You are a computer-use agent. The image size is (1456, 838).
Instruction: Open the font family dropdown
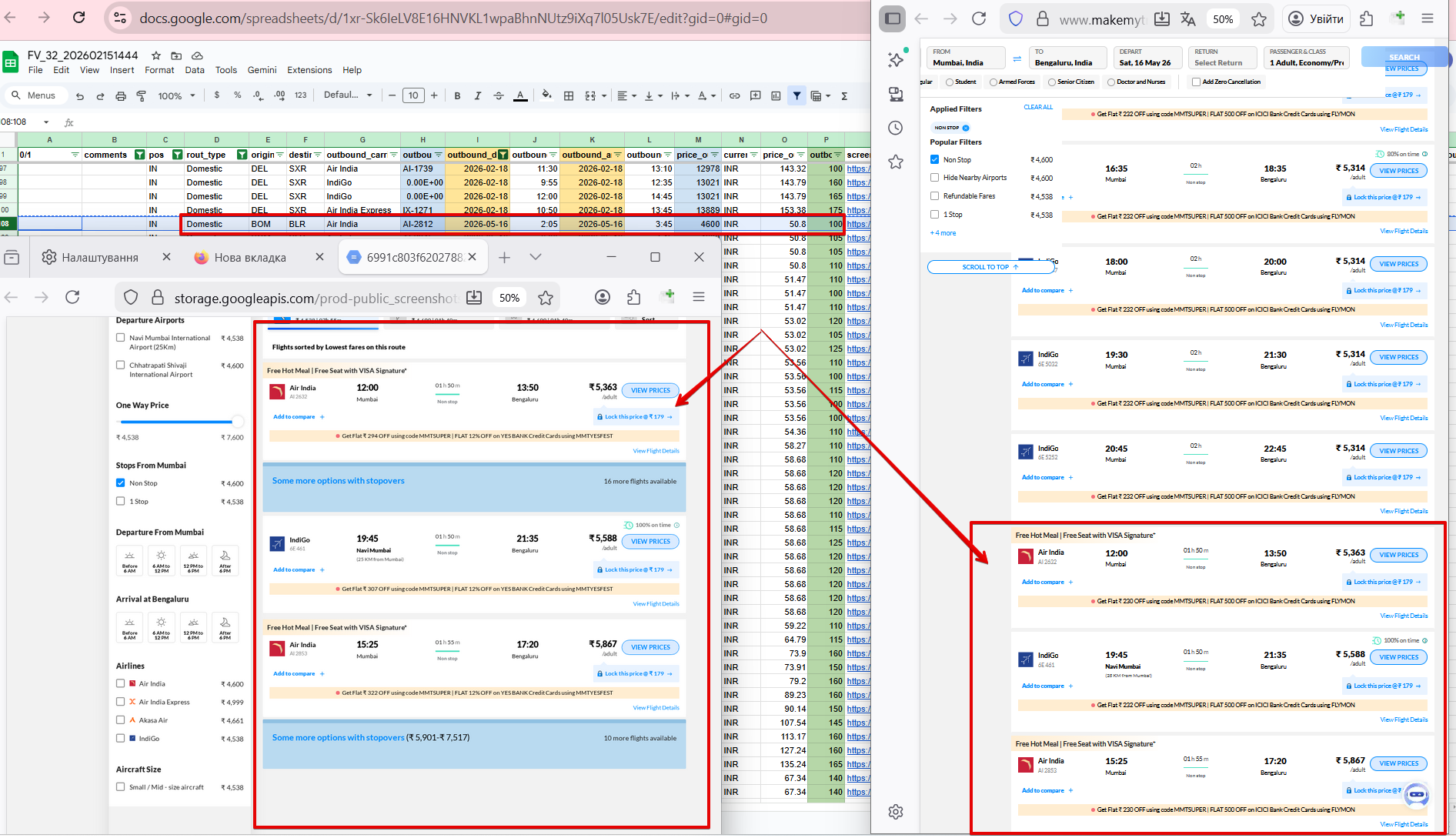(x=348, y=95)
